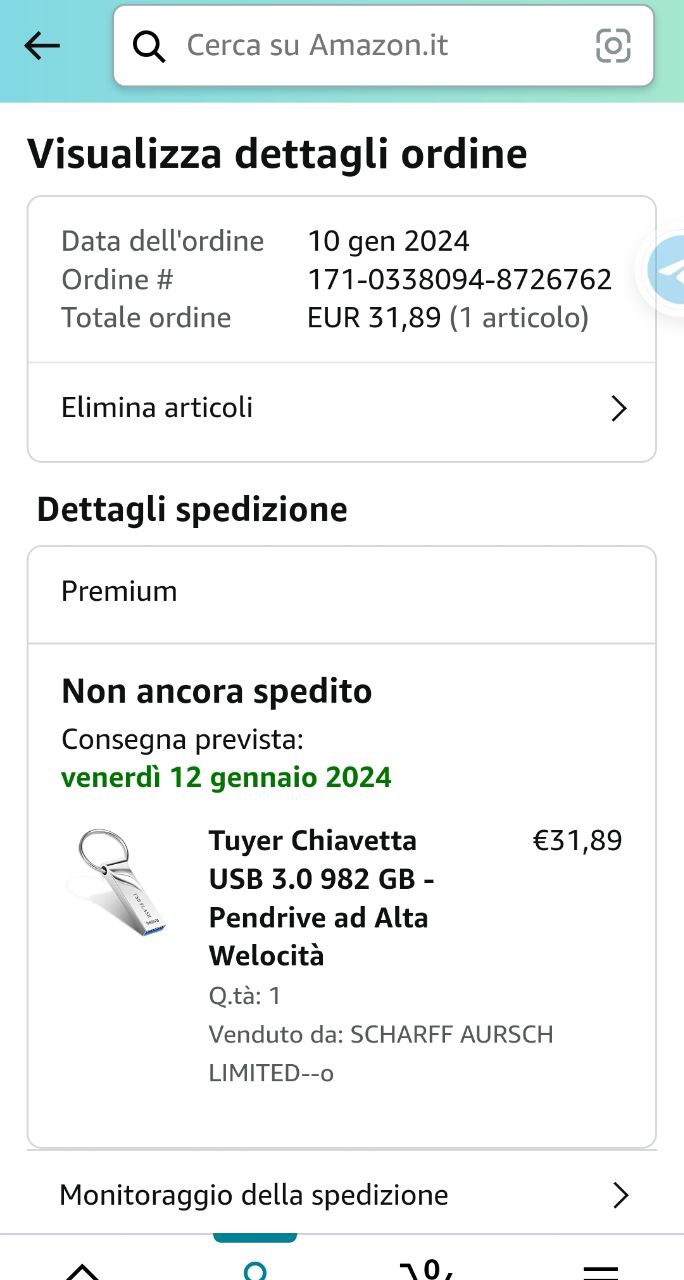Tap the USB pendrive product thumbnail
684x1280 pixels.
pyautogui.click(x=117, y=882)
